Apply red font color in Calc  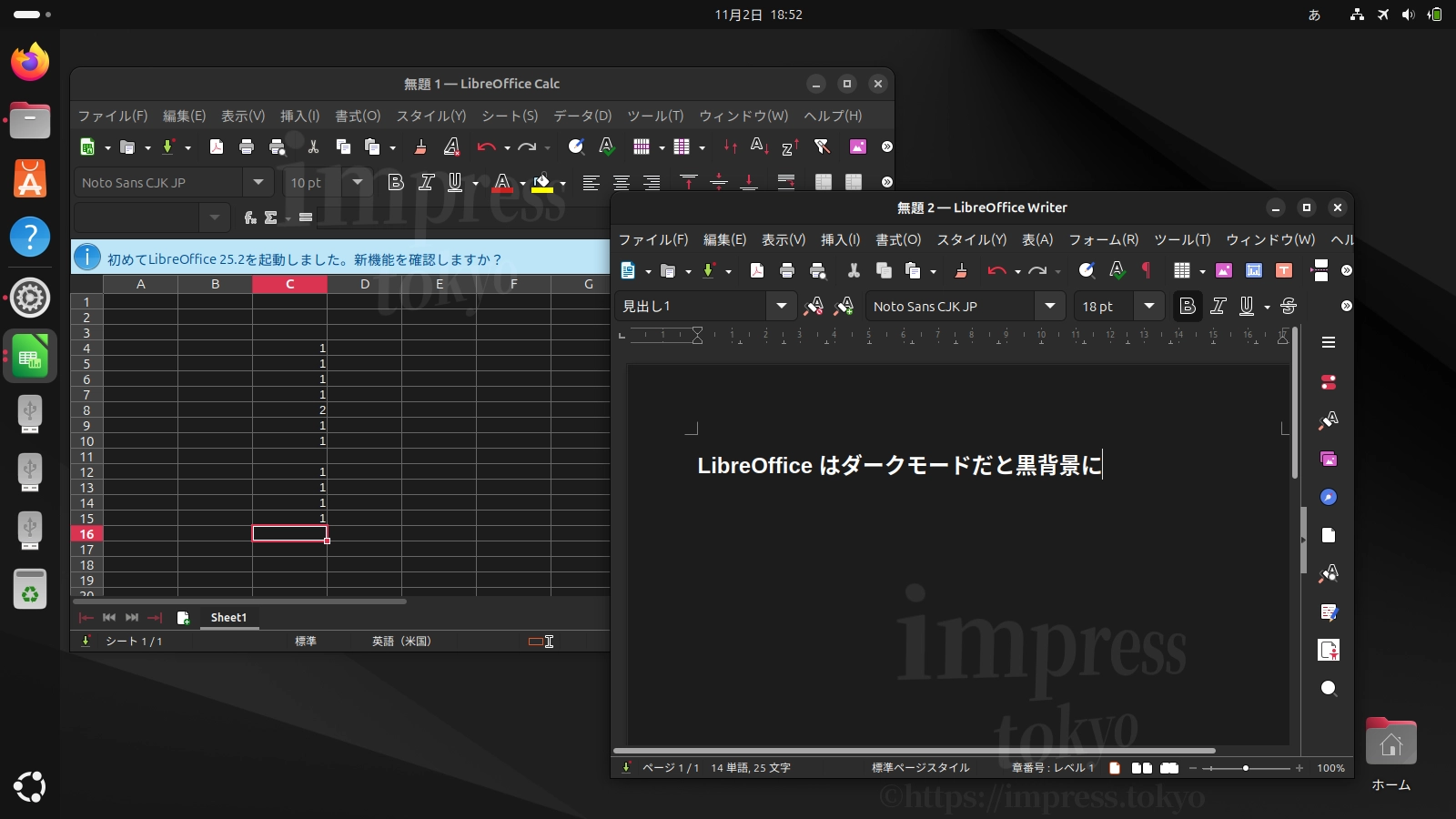502,183
